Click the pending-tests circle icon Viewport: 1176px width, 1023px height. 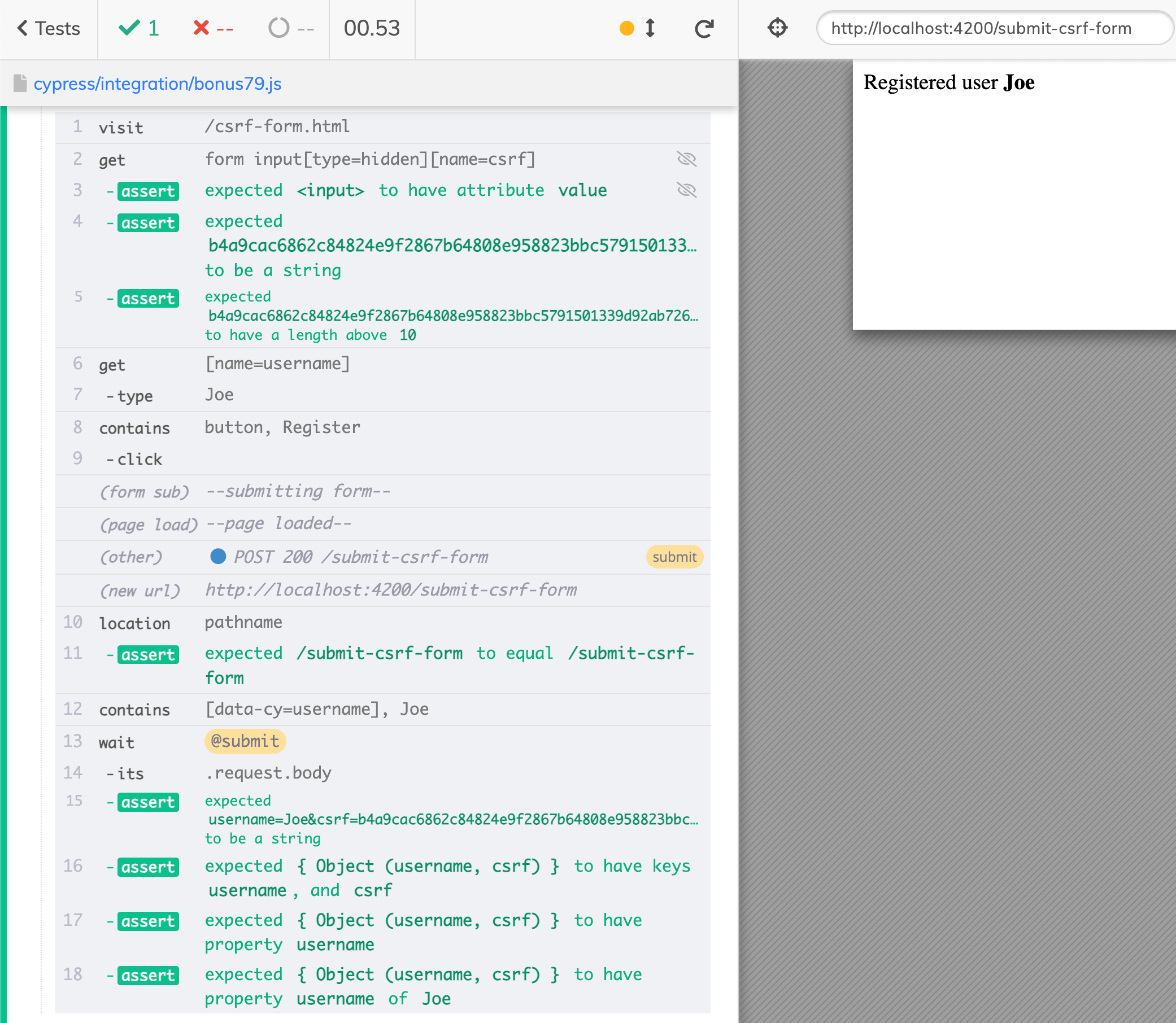click(278, 28)
